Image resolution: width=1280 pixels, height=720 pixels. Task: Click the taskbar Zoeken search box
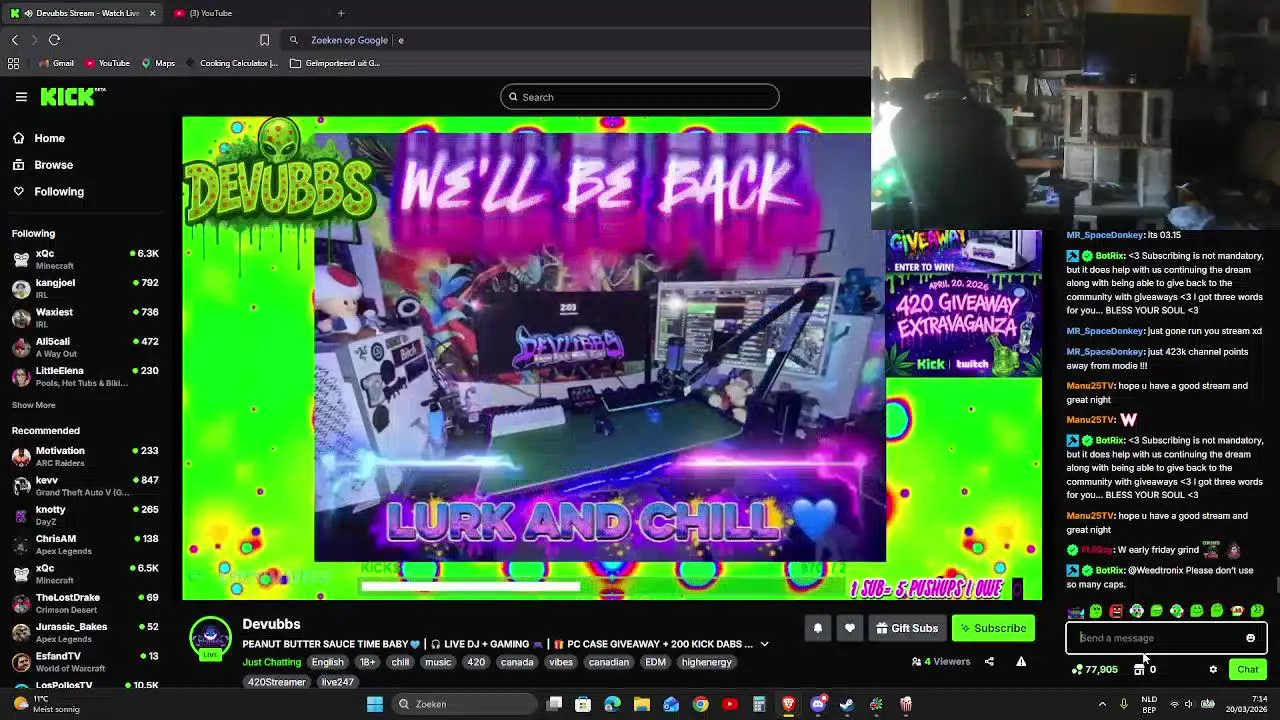coord(466,704)
